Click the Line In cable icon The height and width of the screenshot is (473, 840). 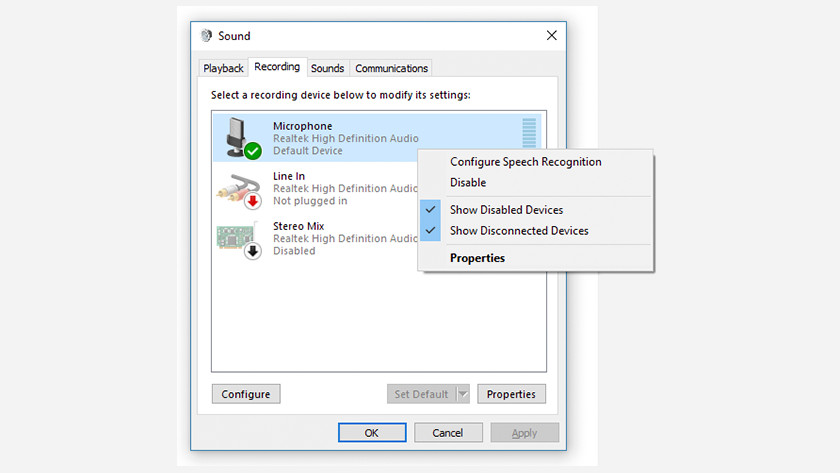(239, 190)
